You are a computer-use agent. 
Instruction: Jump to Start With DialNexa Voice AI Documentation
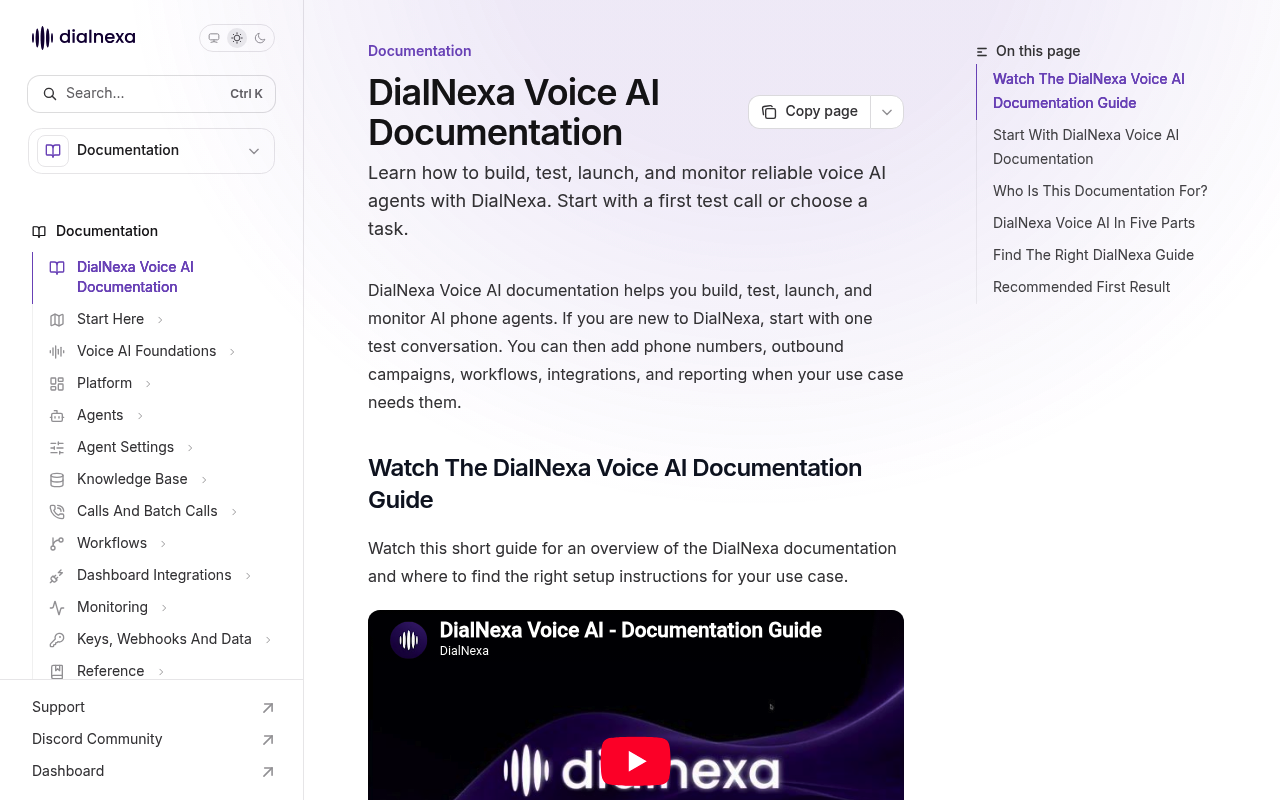(x=1086, y=147)
